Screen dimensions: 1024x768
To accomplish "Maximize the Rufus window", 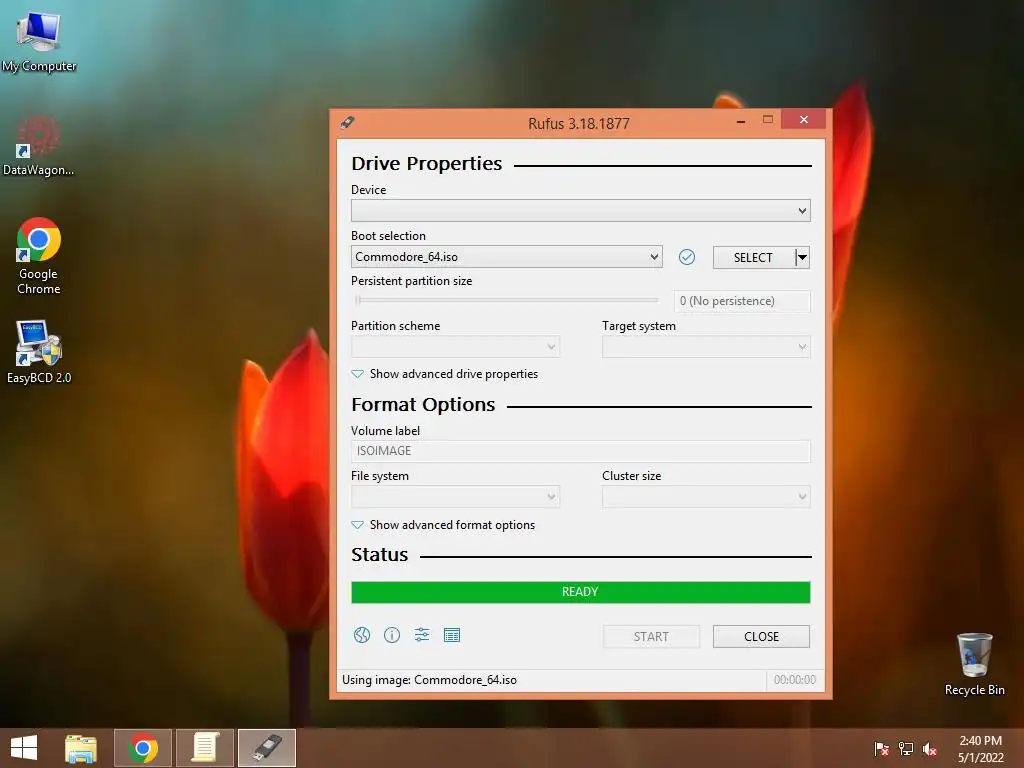I will tap(768, 120).
